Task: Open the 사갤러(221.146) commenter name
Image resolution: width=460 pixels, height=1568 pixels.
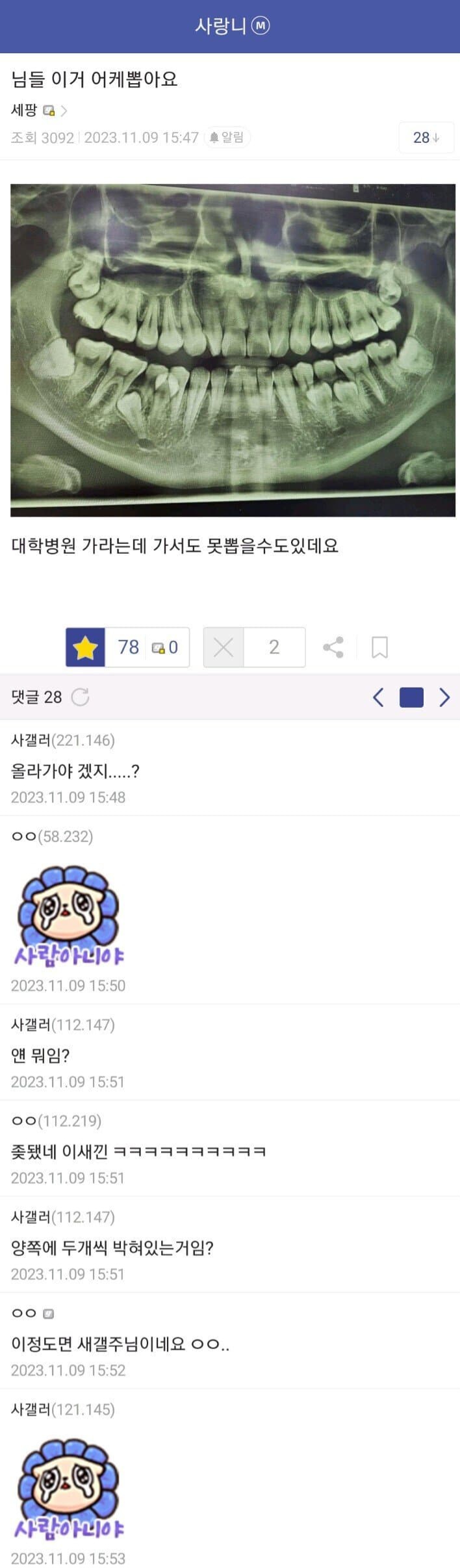Action: click(63, 740)
